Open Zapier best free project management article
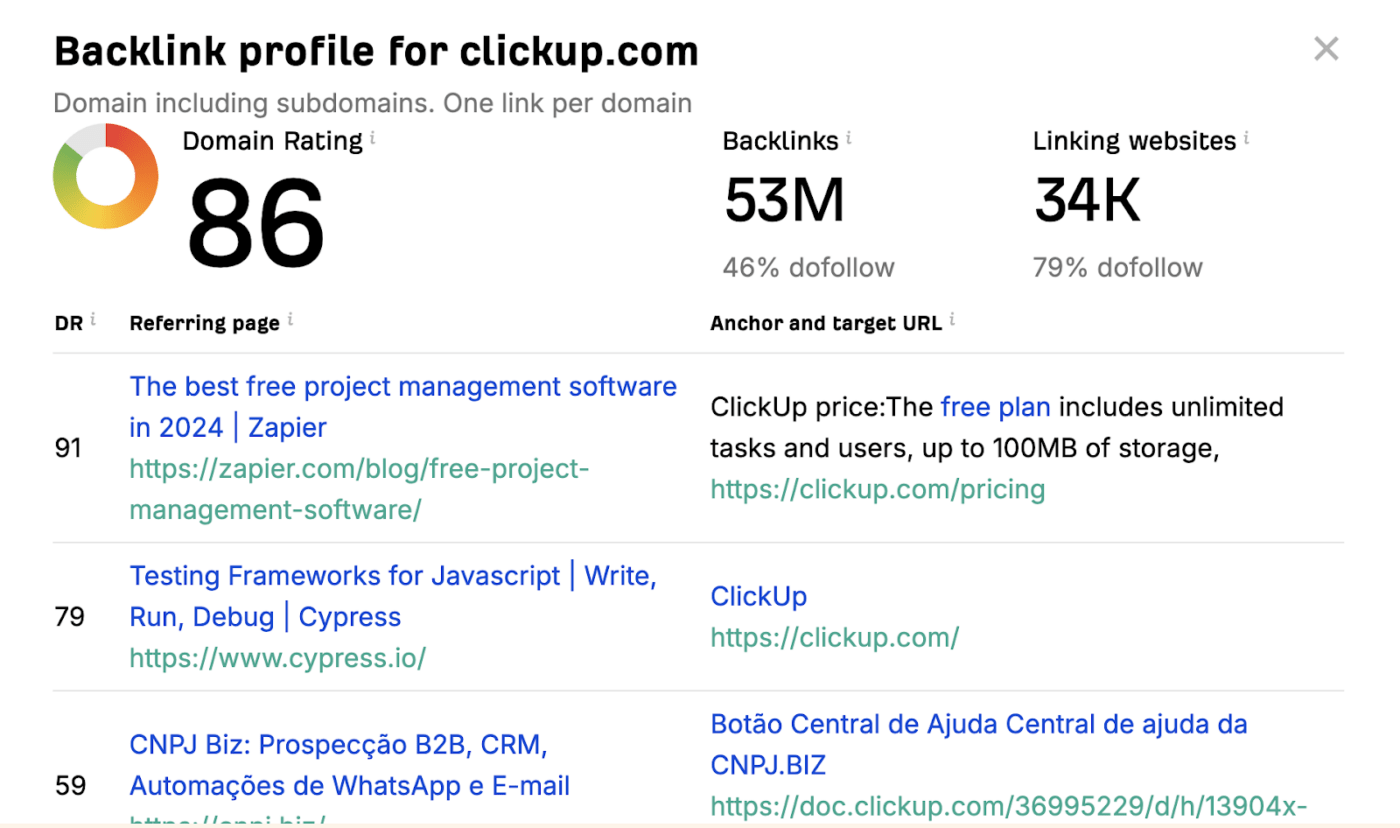This screenshot has height=828, width=1400. point(402,407)
